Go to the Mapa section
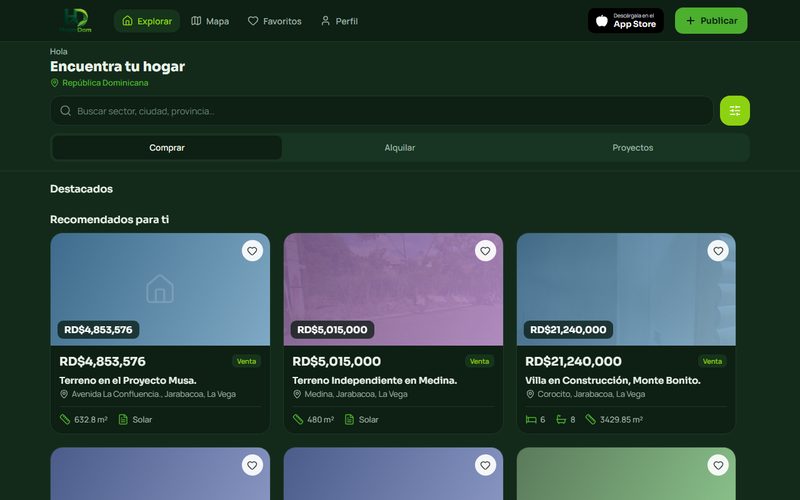Image resolution: width=800 pixels, height=500 pixels. tap(210, 21)
